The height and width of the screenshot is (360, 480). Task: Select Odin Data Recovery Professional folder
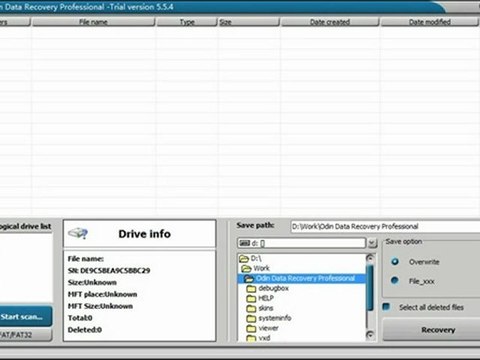point(305,278)
